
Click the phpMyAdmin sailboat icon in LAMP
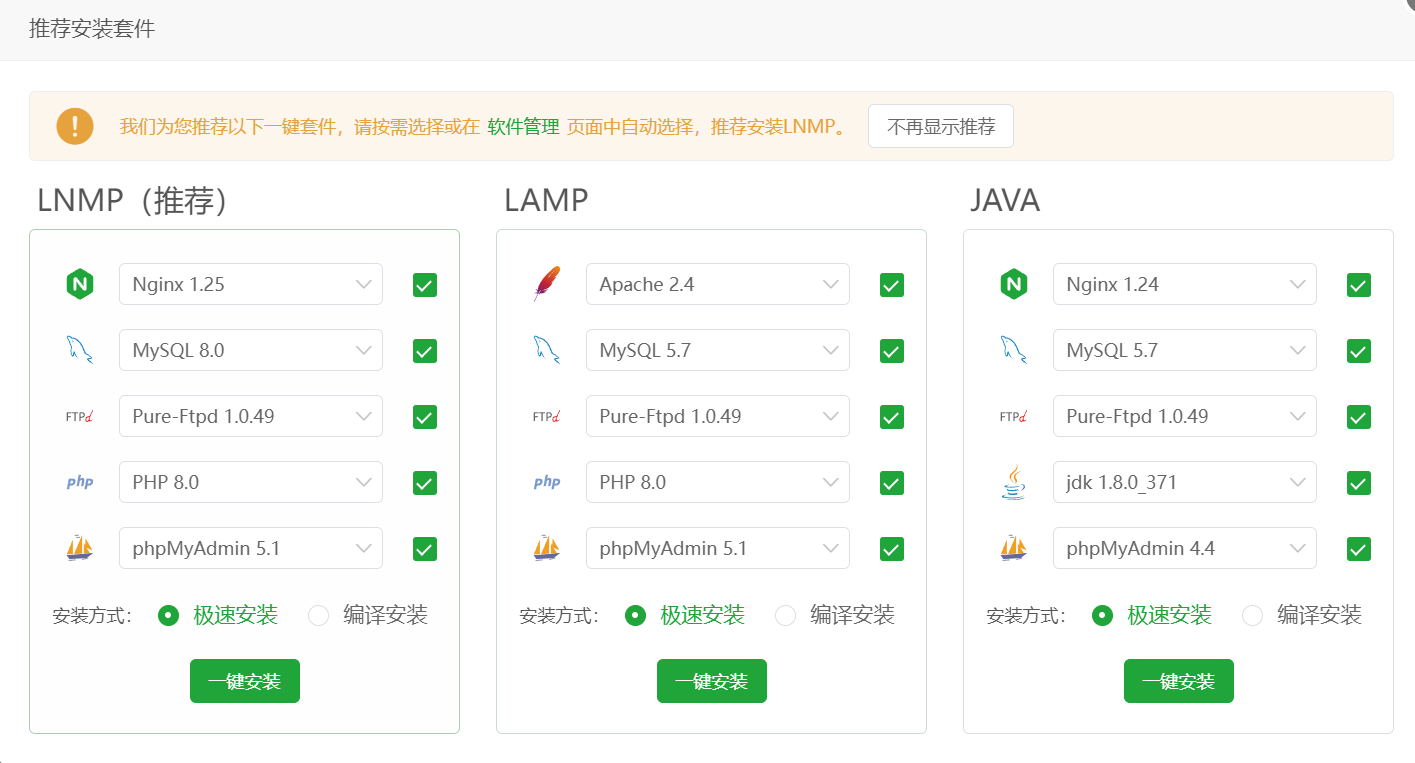547,548
